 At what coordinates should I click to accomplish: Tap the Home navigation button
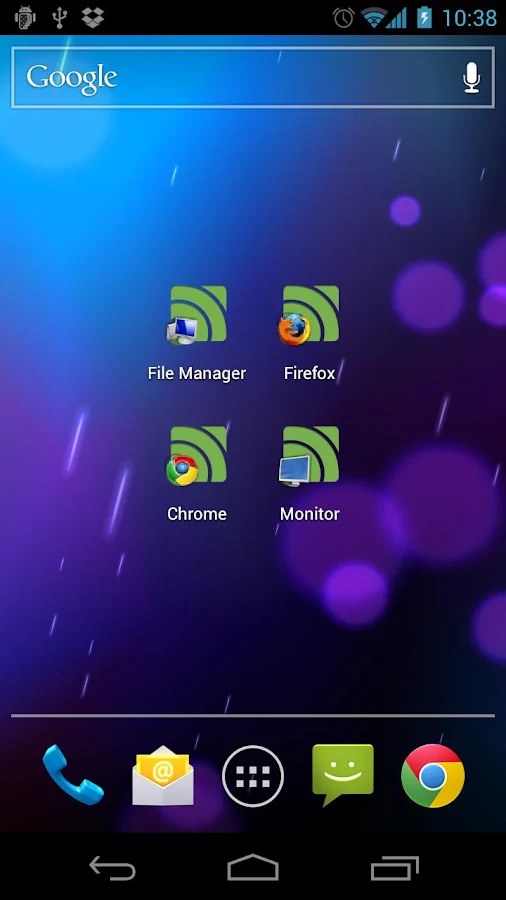[253, 867]
